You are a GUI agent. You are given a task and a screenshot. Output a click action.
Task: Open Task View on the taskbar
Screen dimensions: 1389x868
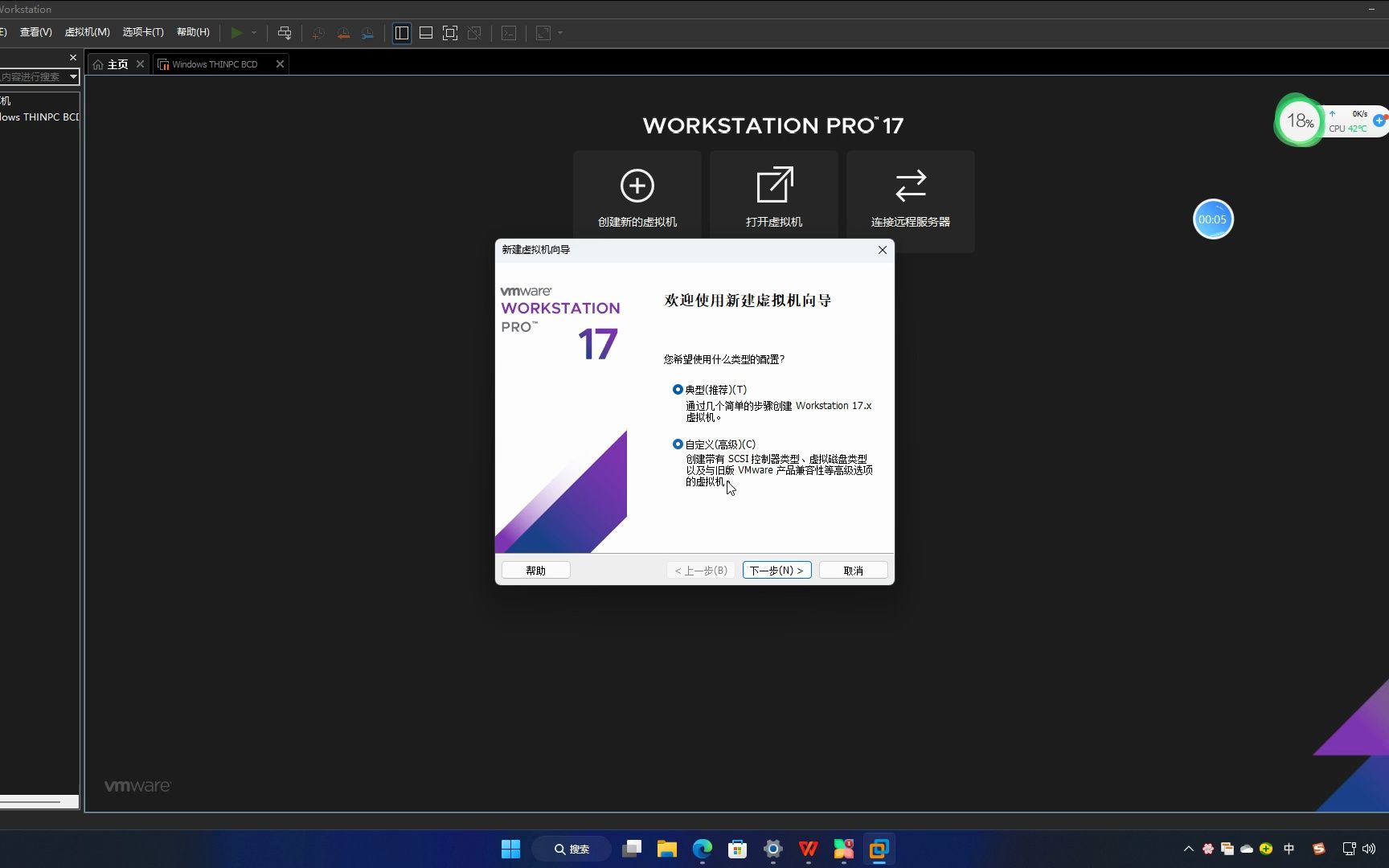[x=632, y=849]
